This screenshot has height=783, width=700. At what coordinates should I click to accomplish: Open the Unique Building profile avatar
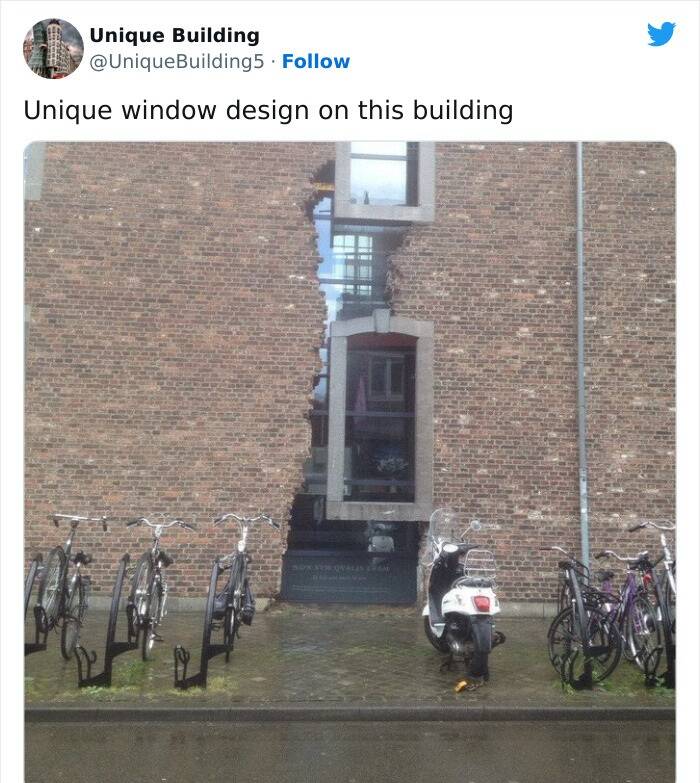point(53,48)
